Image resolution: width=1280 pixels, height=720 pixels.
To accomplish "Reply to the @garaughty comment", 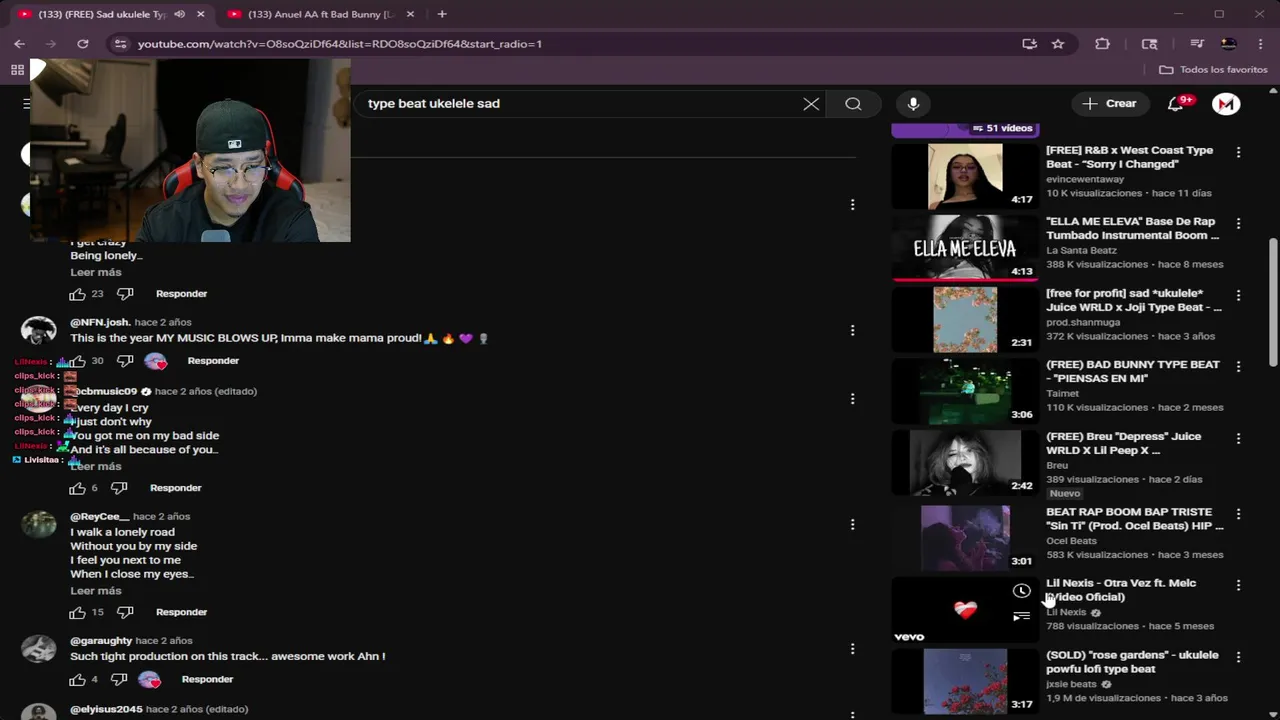I will point(207,679).
